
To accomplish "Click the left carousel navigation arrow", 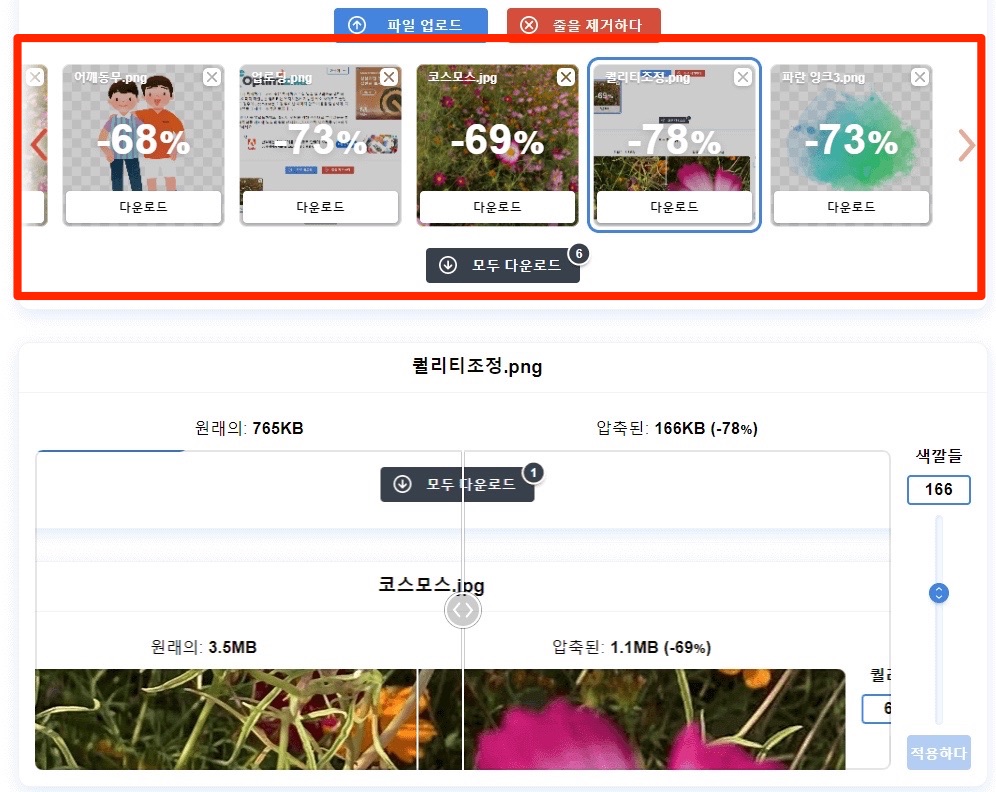I will (x=36, y=145).
